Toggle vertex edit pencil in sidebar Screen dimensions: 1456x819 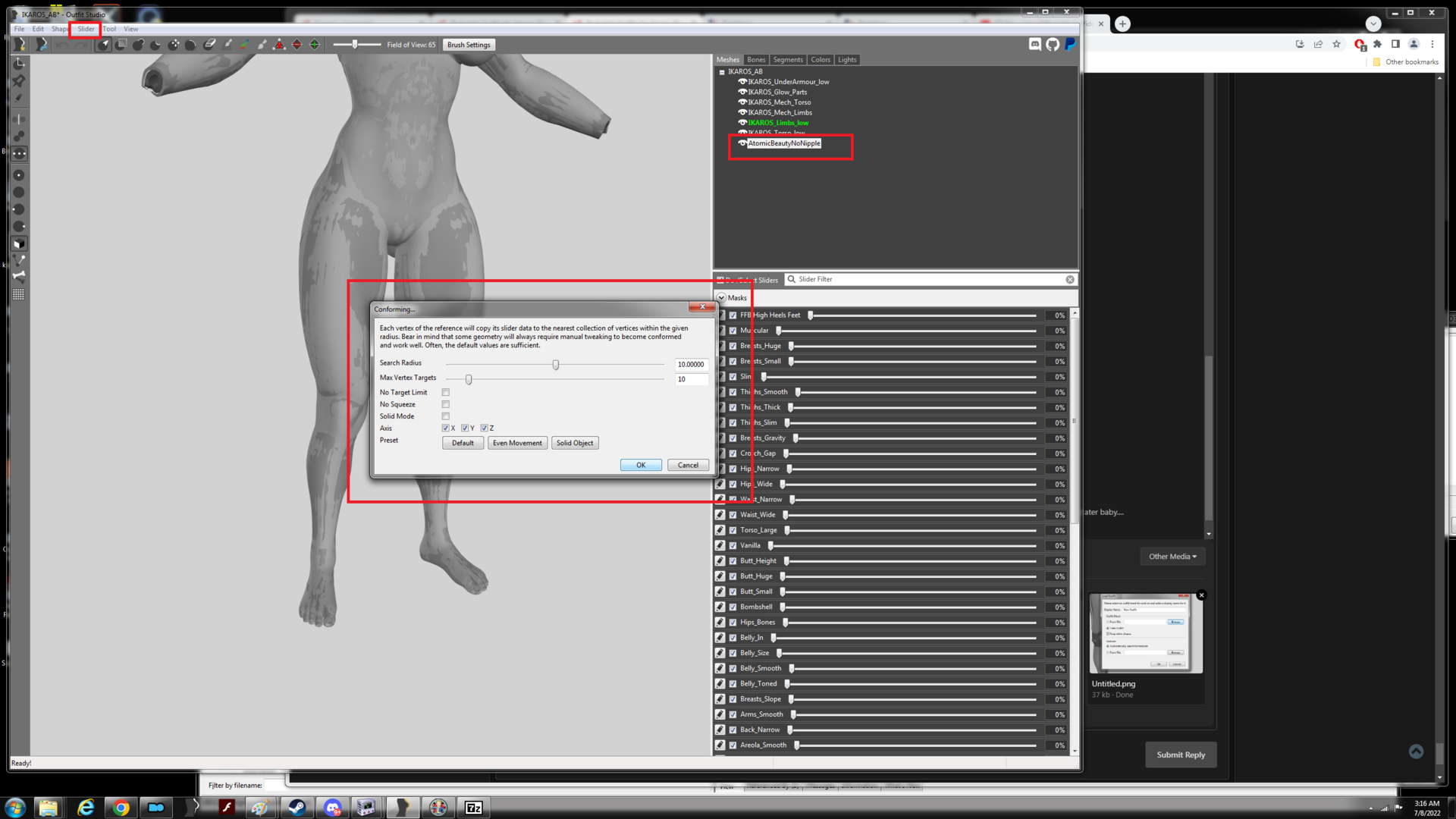pyautogui.click(x=19, y=97)
